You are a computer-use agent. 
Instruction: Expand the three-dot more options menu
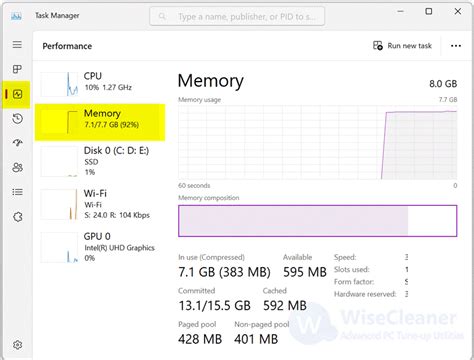pyautogui.click(x=456, y=46)
